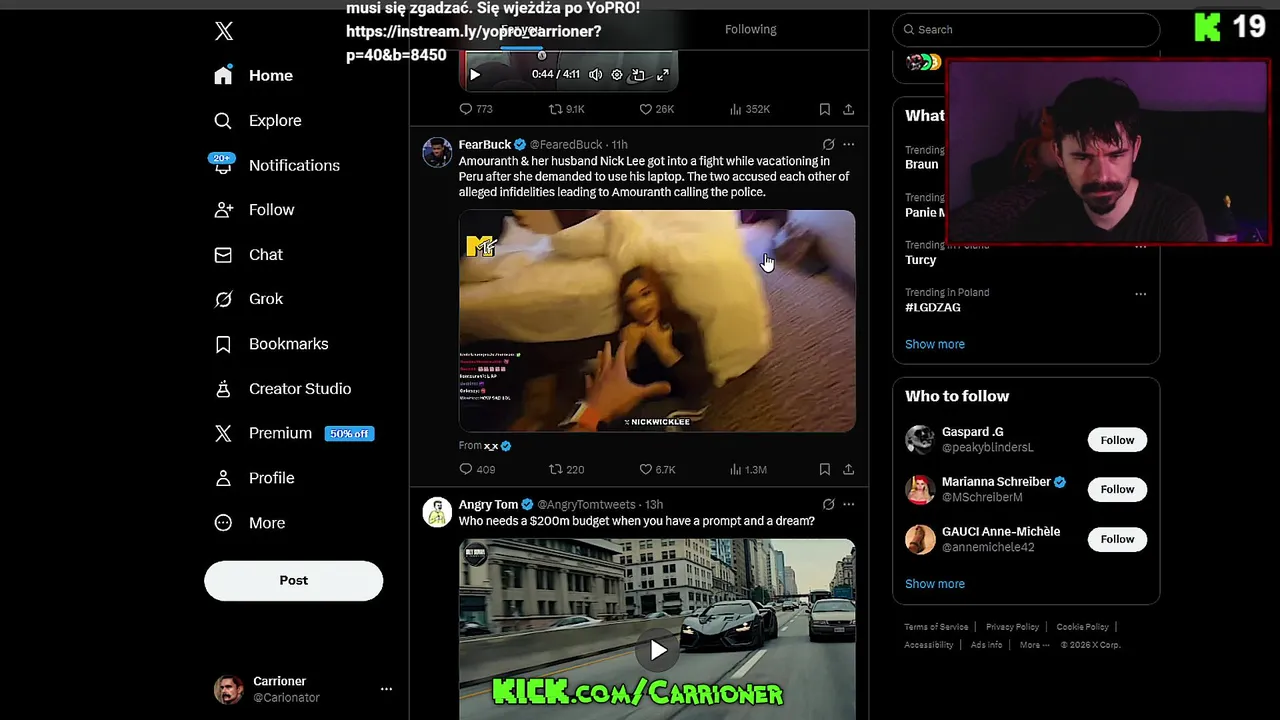The width and height of the screenshot is (1280, 720).
Task: Go to Profile page
Action: 254,478
